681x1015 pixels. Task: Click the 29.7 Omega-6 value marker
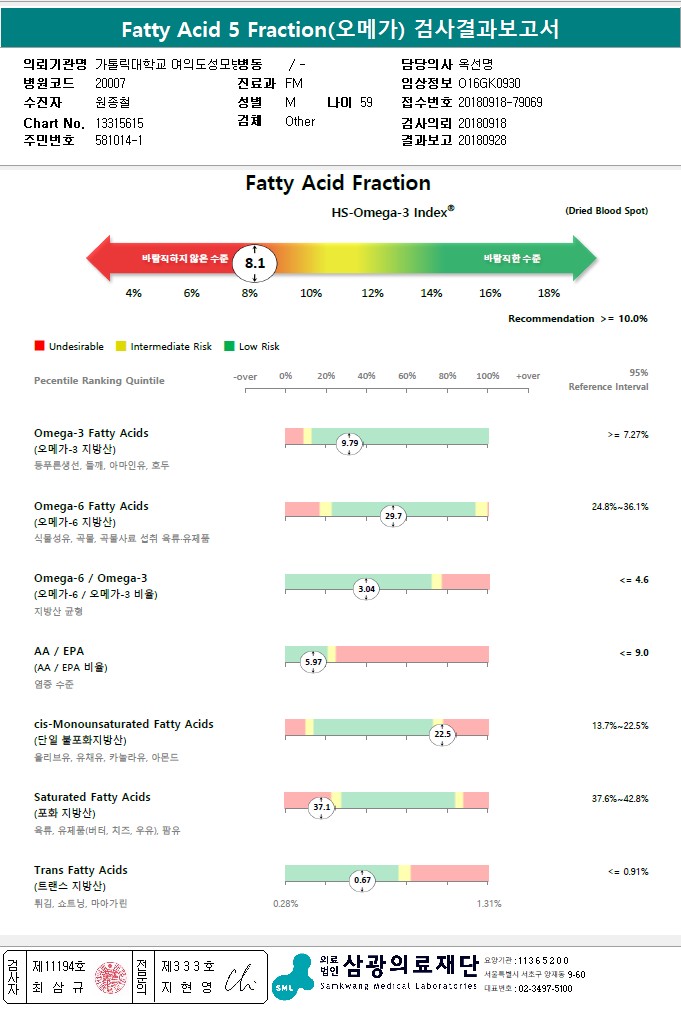(x=393, y=516)
